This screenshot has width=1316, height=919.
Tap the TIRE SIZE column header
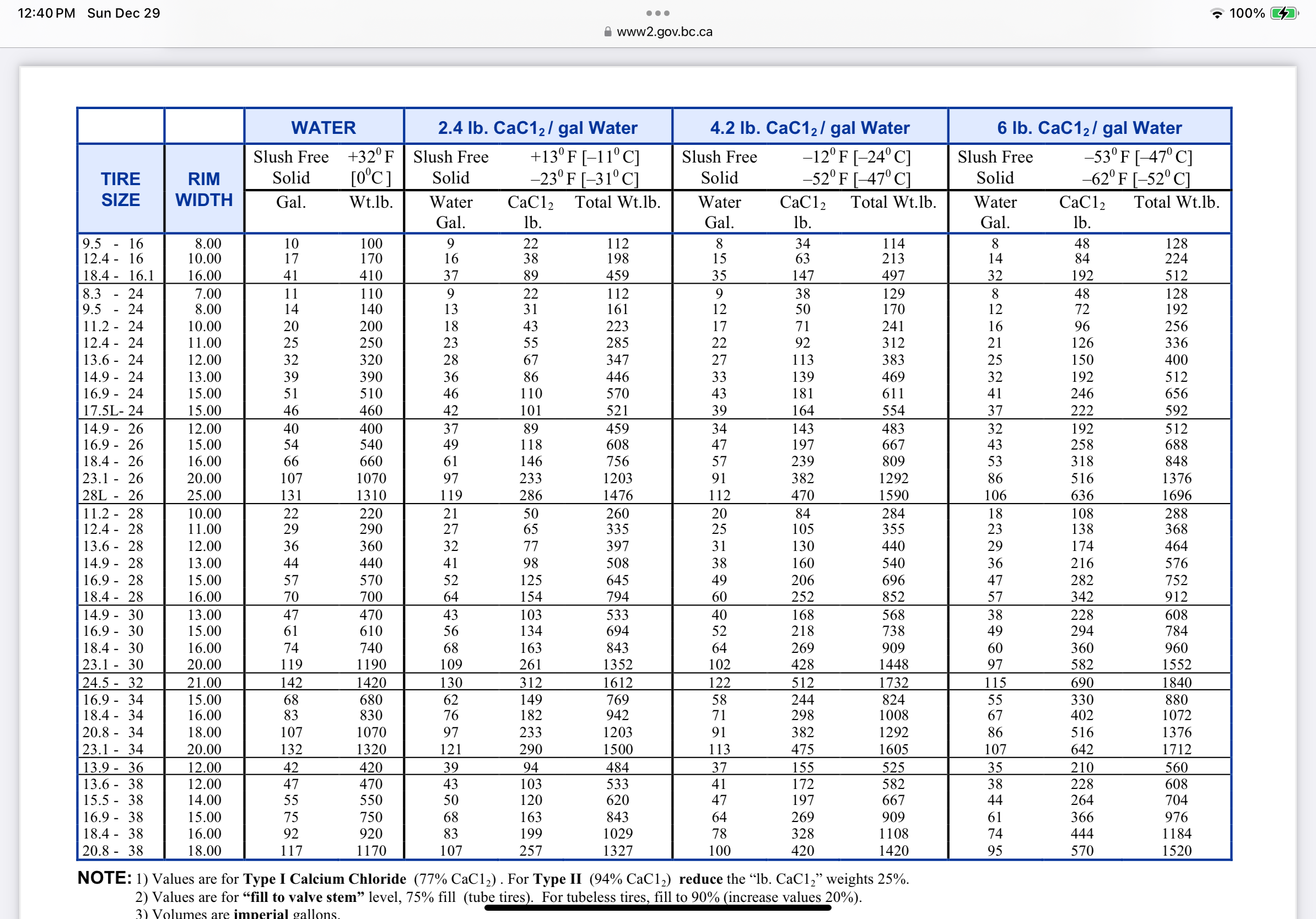pyautogui.click(x=120, y=189)
